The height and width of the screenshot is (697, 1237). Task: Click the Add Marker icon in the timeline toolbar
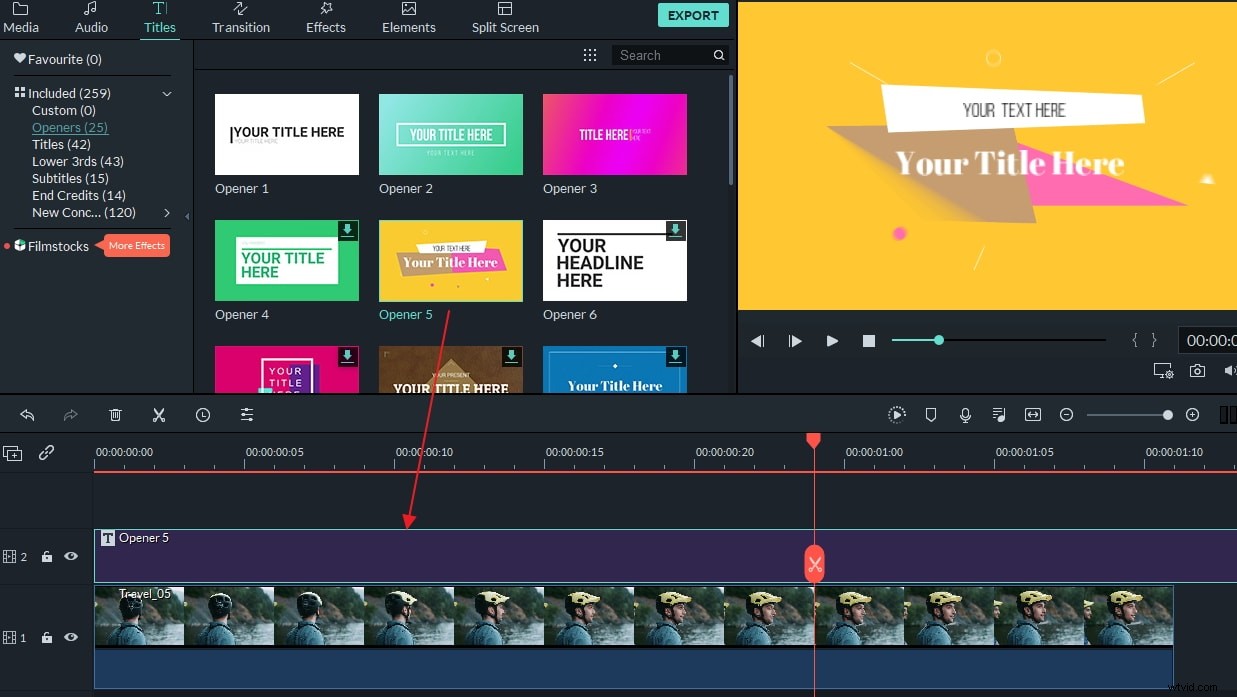[931, 414]
